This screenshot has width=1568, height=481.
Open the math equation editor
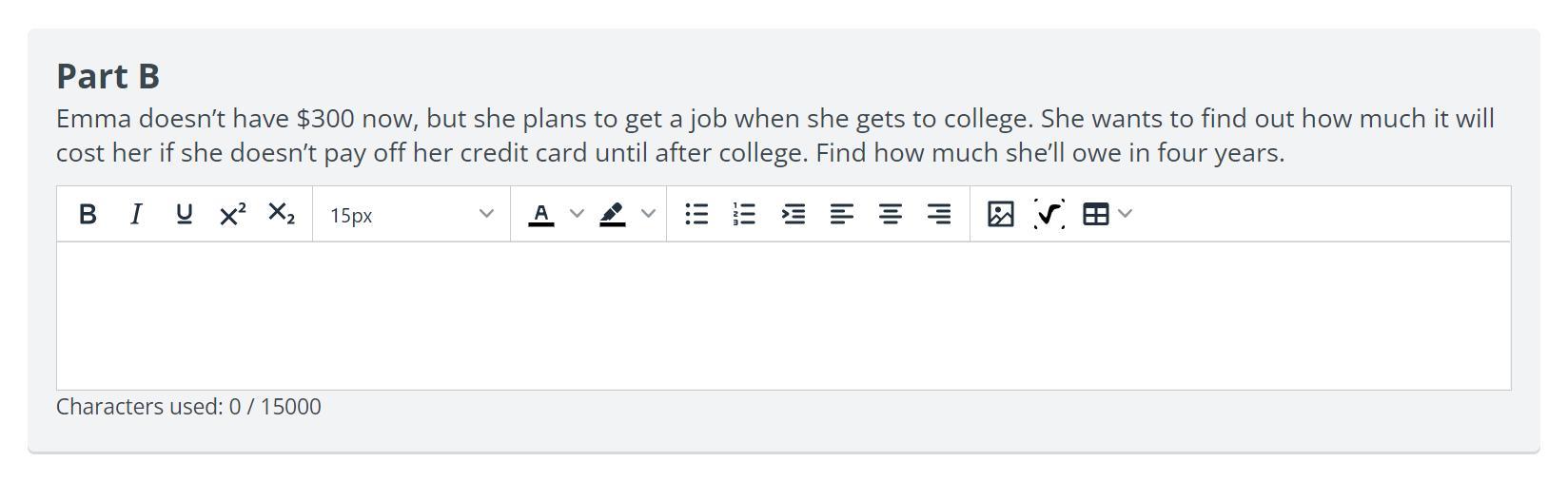point(1049,214)
